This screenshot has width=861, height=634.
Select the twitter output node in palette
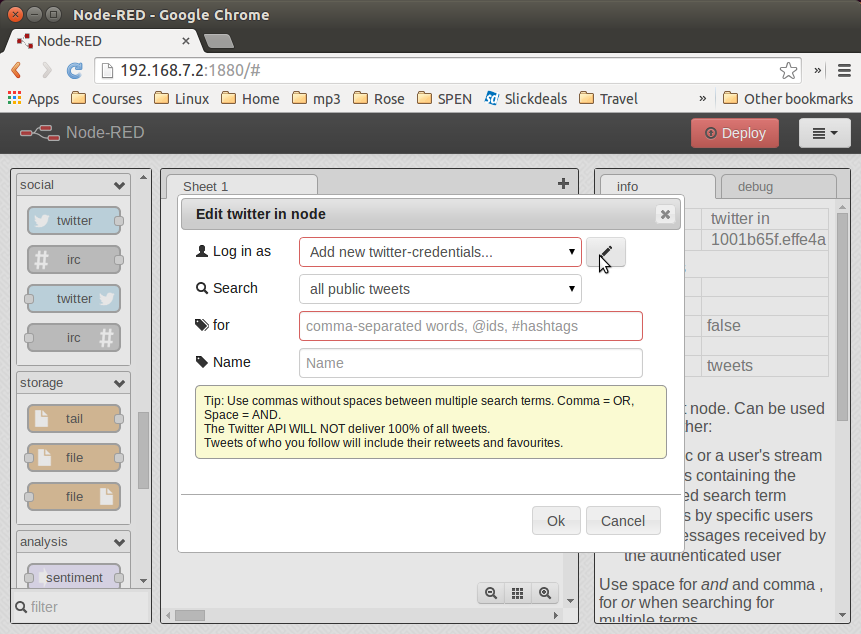[x=72, y=298]
